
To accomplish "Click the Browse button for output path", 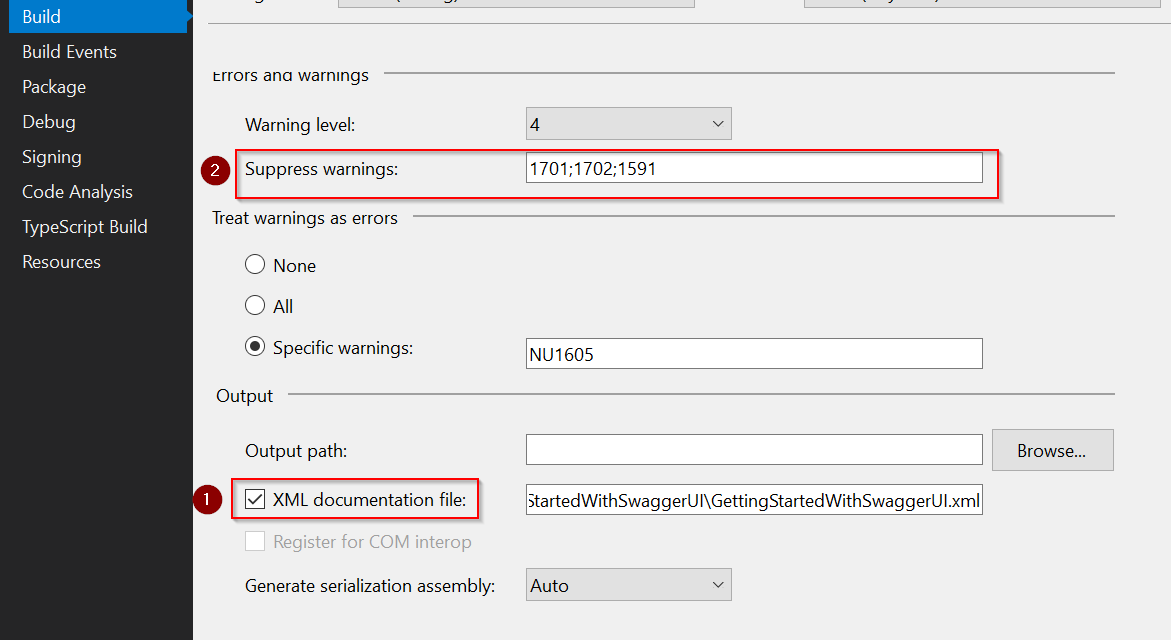I will tap(1052, 451).
